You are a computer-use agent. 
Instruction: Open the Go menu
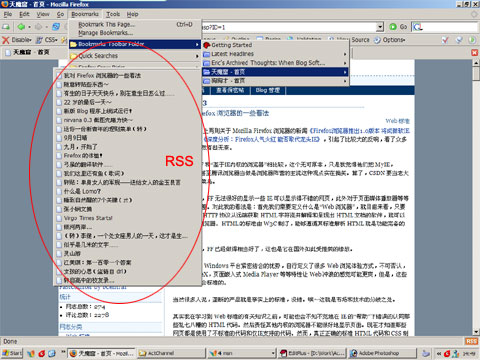[x=60, y=14]
